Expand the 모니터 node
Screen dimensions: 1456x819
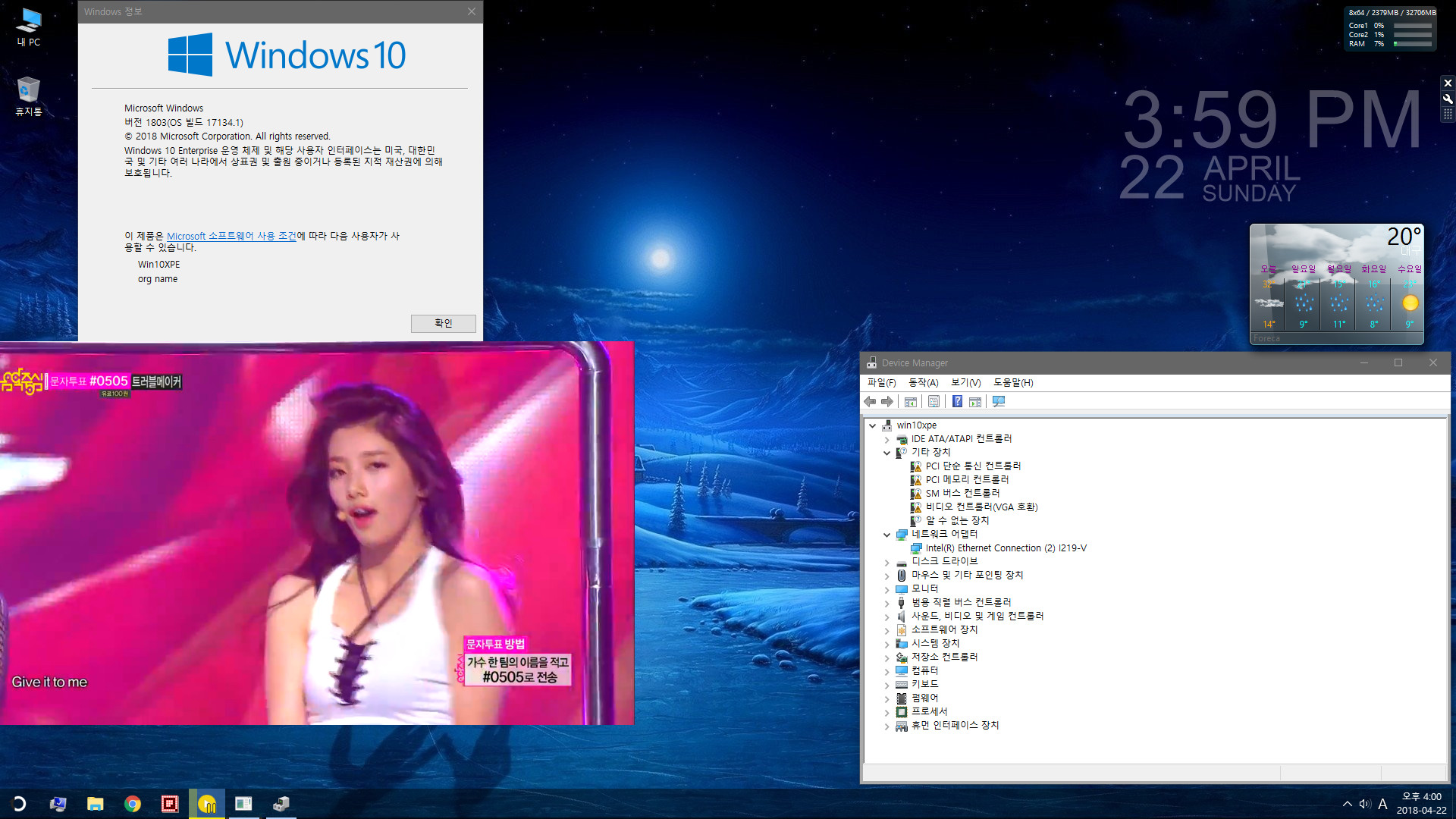(x=886, y=589)
